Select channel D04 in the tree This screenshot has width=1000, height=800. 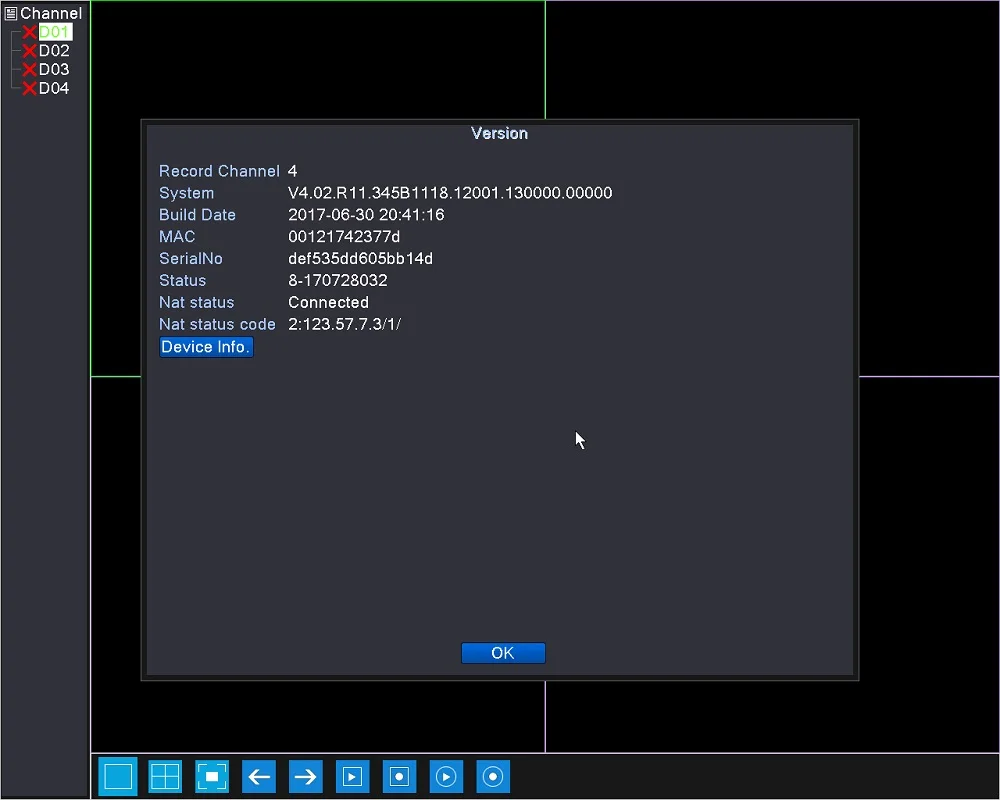point(54,88)
